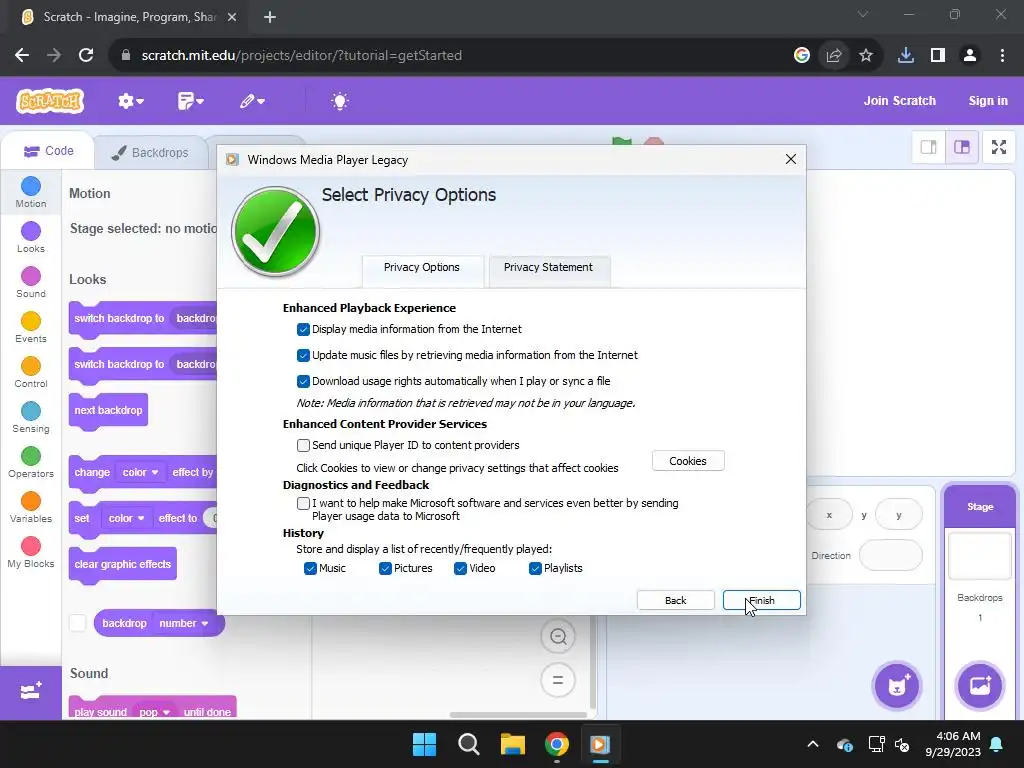Show hidden system tray icons
The width and height of the screenshot is (1024, 768).
(x=812, y=744)
